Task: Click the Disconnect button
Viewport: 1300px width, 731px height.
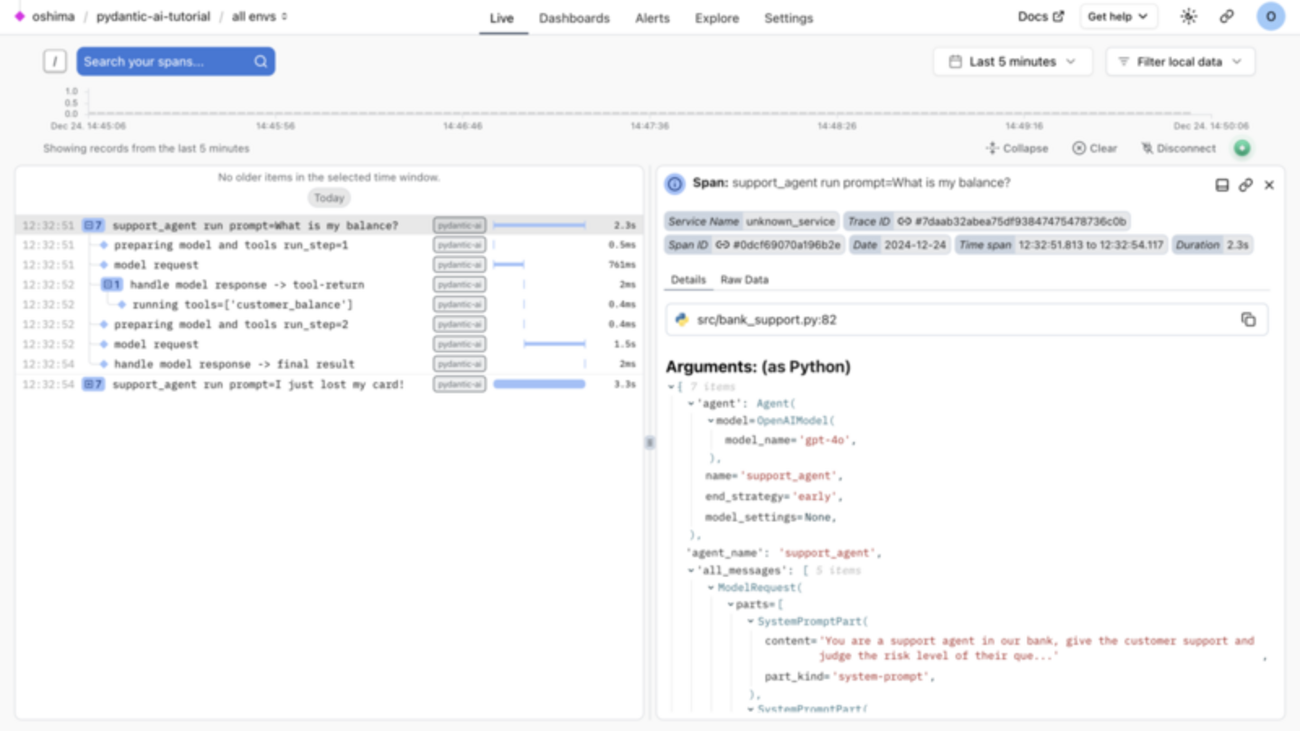Action: click(x=1179, y=148)
